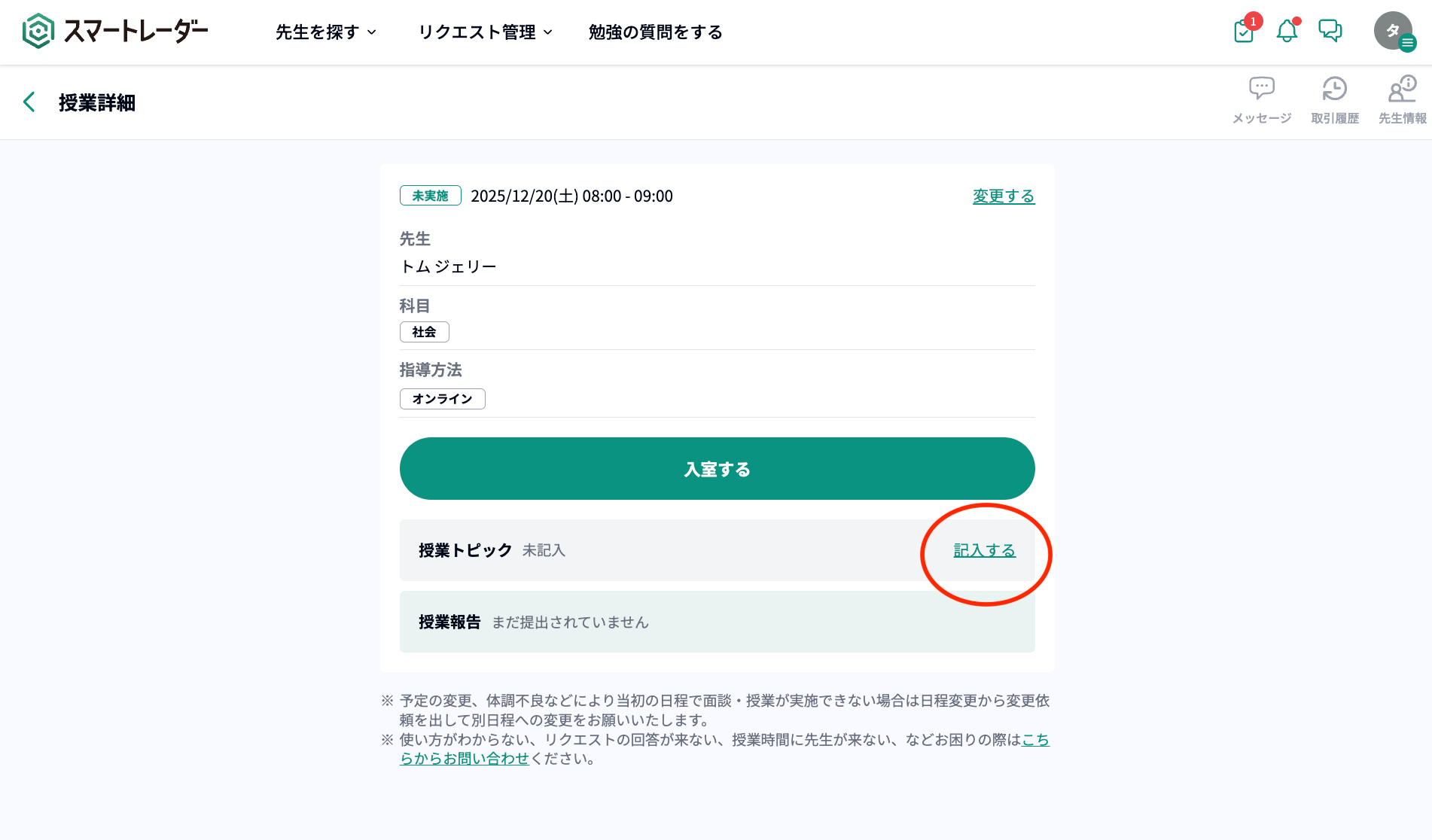
Task: Click the オンライン method tag
Action: click(x=442, y=399)
